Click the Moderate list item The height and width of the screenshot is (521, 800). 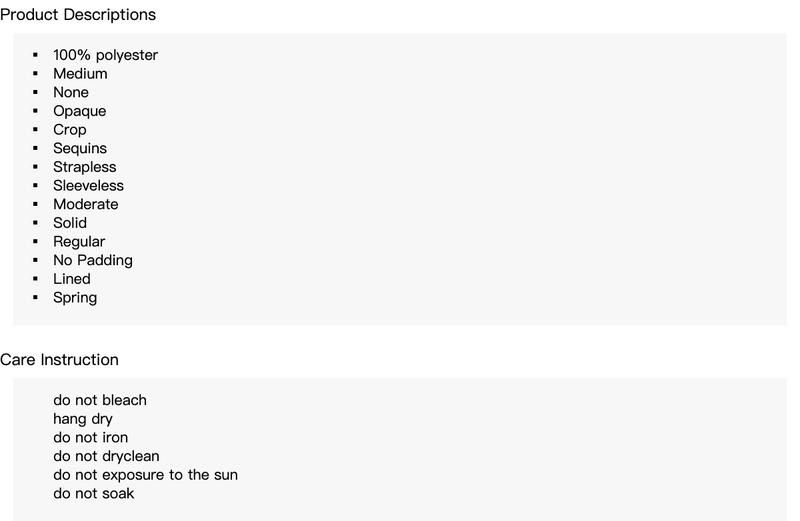click(x=86, y=204)
